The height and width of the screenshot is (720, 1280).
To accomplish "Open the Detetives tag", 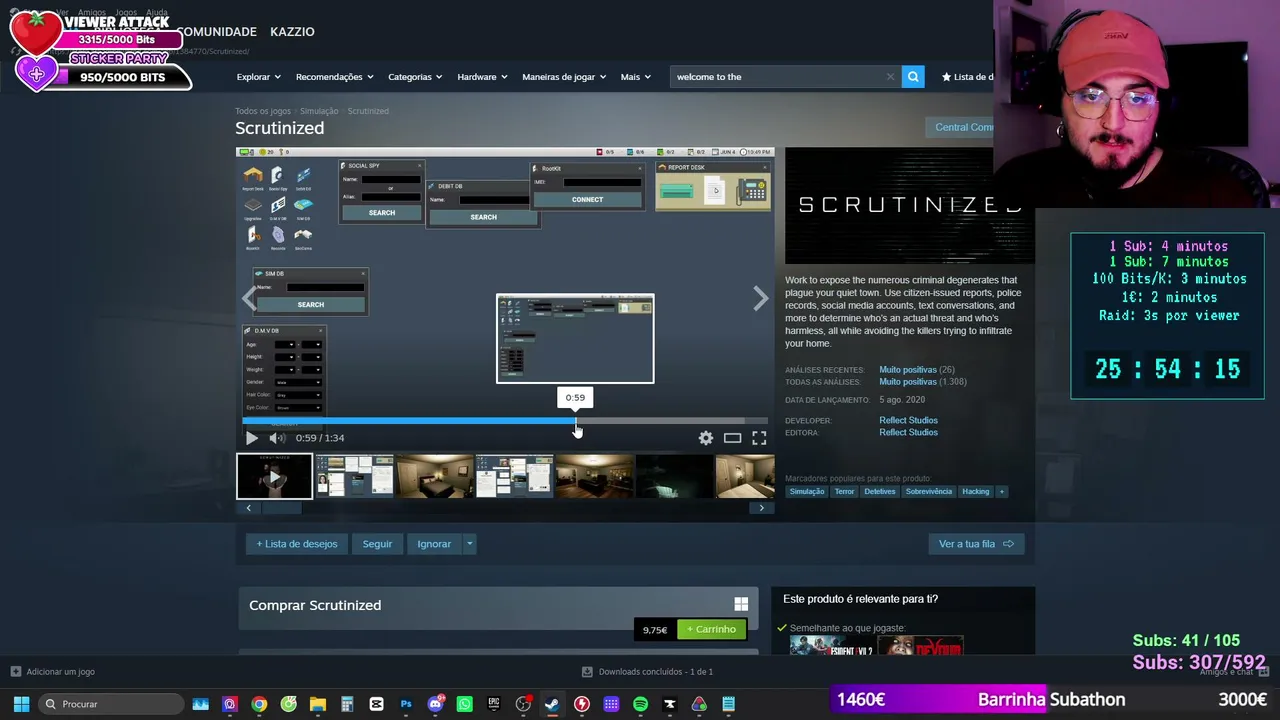I will coord(880,492).
